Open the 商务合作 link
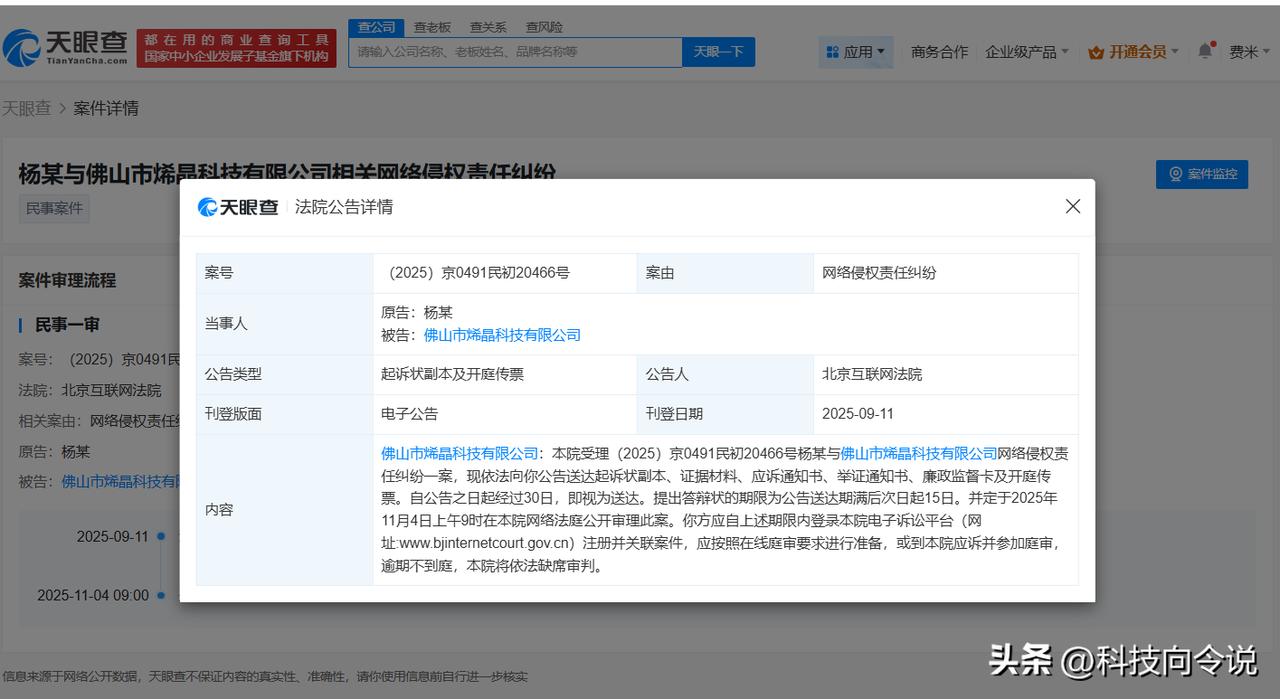The width and height of the screenshot is (1280, 699). pos(939,52)
